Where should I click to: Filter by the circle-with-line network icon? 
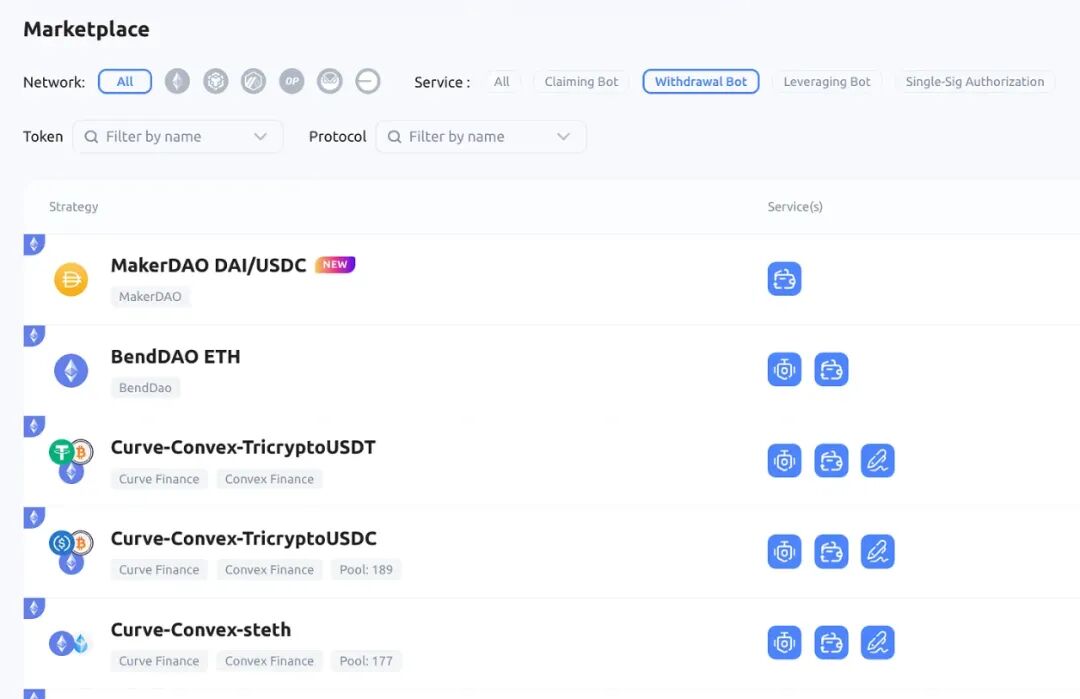point(368,81)
